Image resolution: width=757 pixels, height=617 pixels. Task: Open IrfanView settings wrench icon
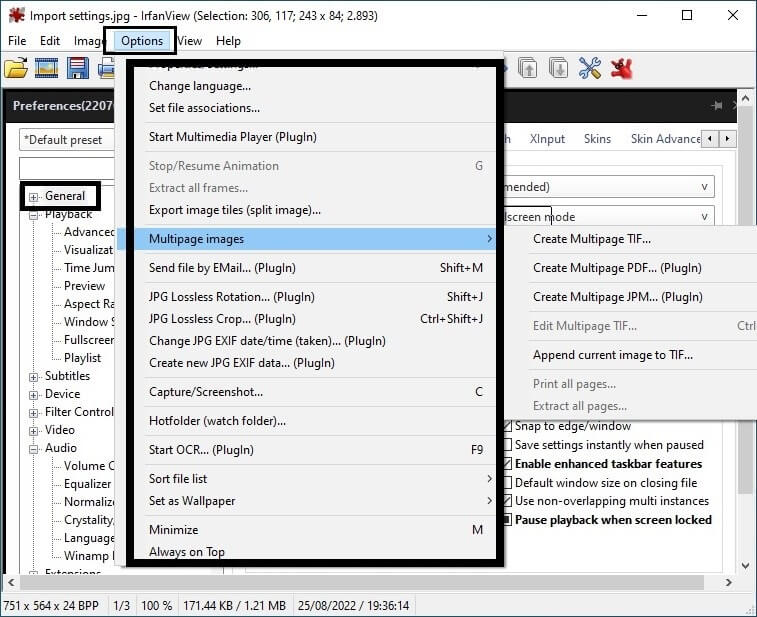[589, 68]
